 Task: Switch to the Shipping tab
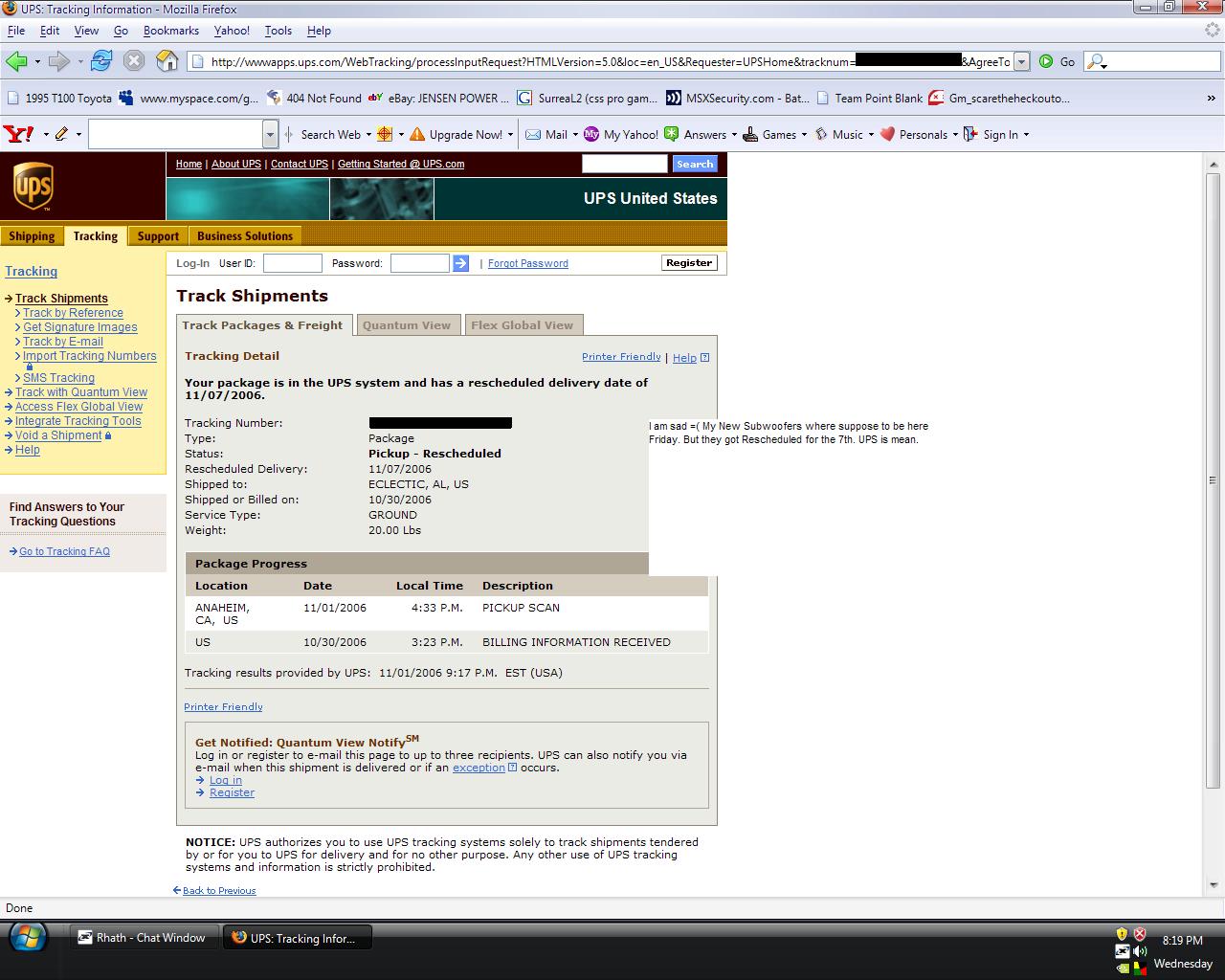pos(32,236)
